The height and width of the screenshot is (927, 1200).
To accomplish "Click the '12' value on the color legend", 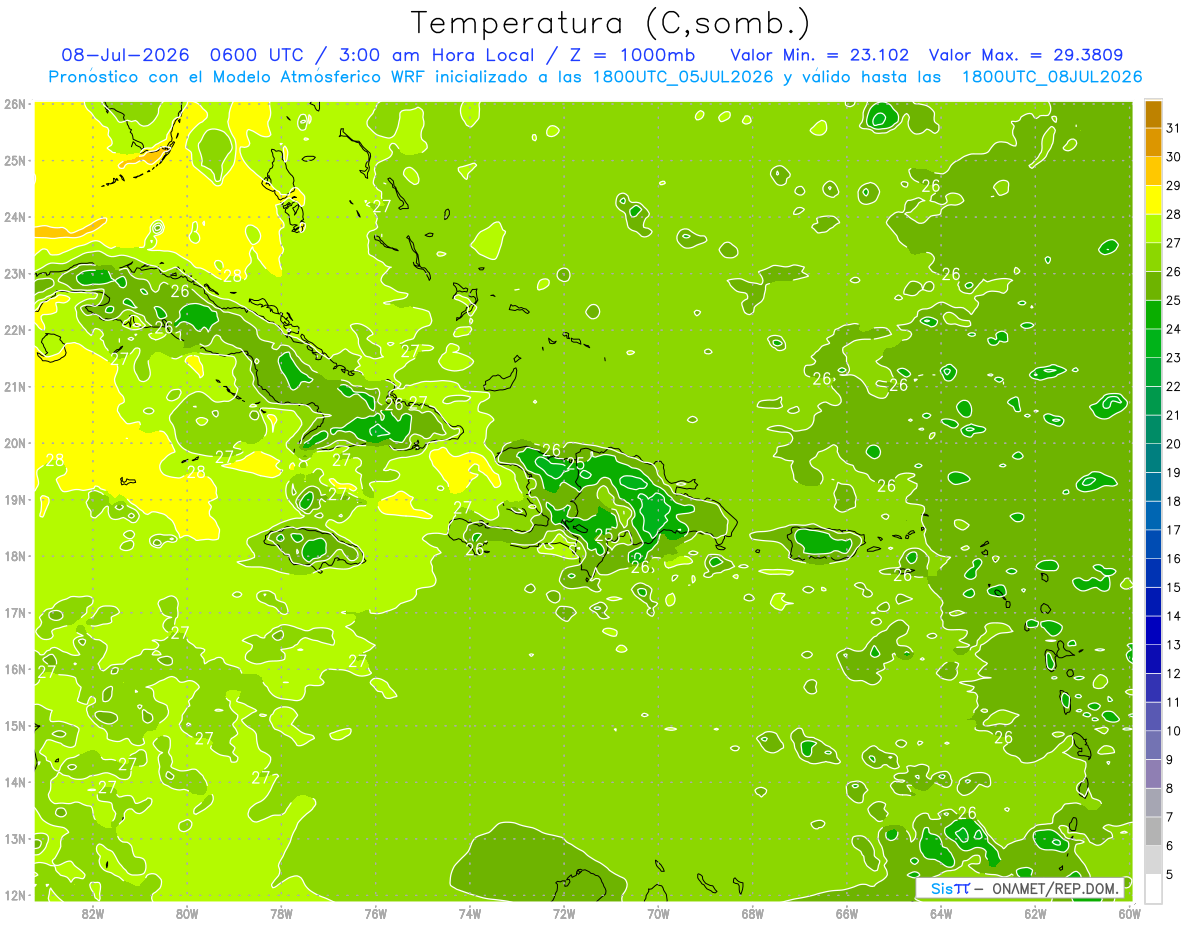I will point(1174,673).
